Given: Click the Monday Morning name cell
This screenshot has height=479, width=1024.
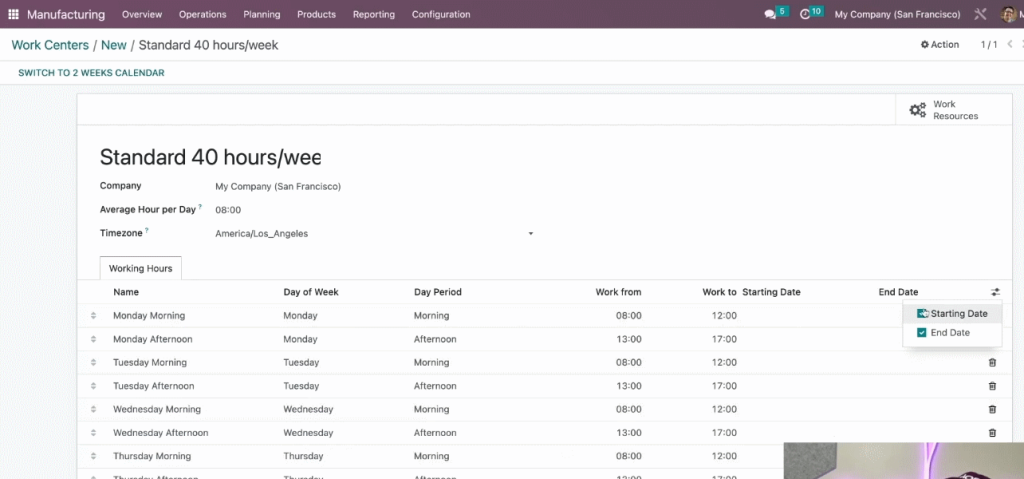Looking at the screenshot, I should click(x=149, y=316).
